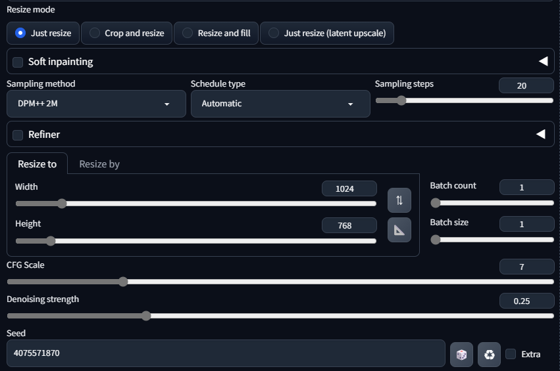560x371 pixels.
Task: Switch to the Resize by tab
Action: click(99, 164)
